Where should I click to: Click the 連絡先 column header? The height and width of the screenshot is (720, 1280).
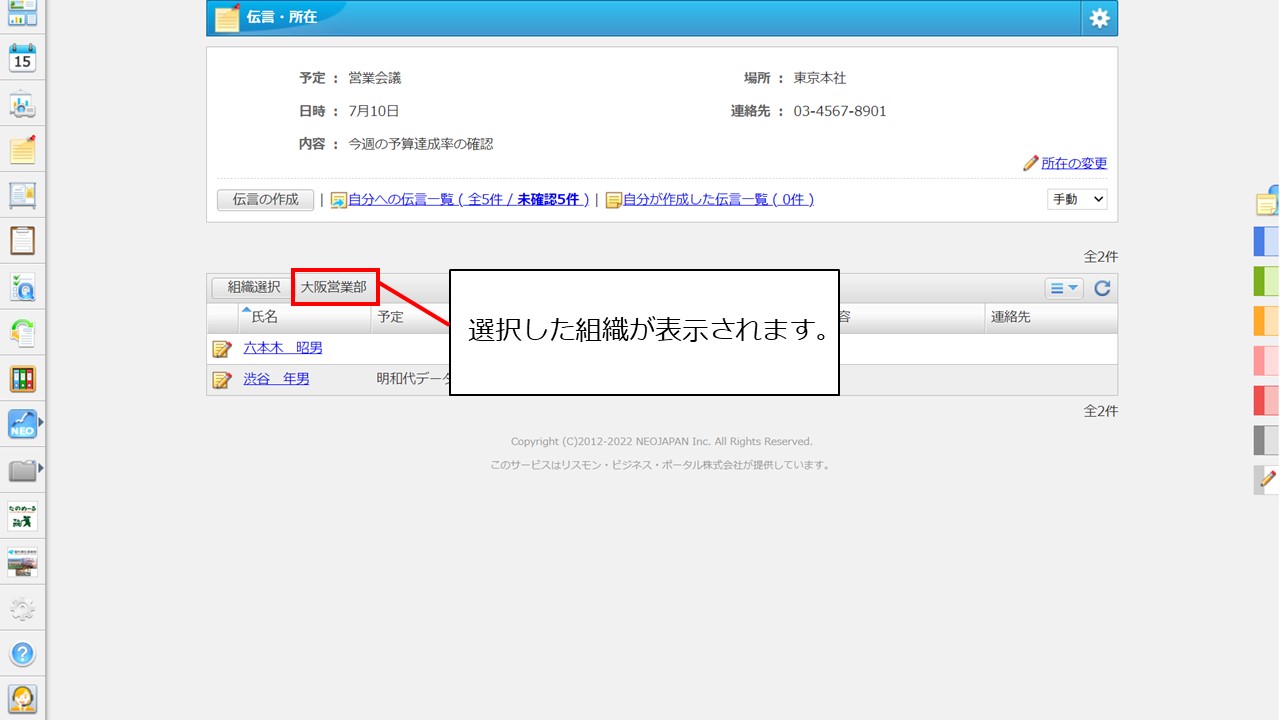pyautogui.click(x=1051, y=318)
